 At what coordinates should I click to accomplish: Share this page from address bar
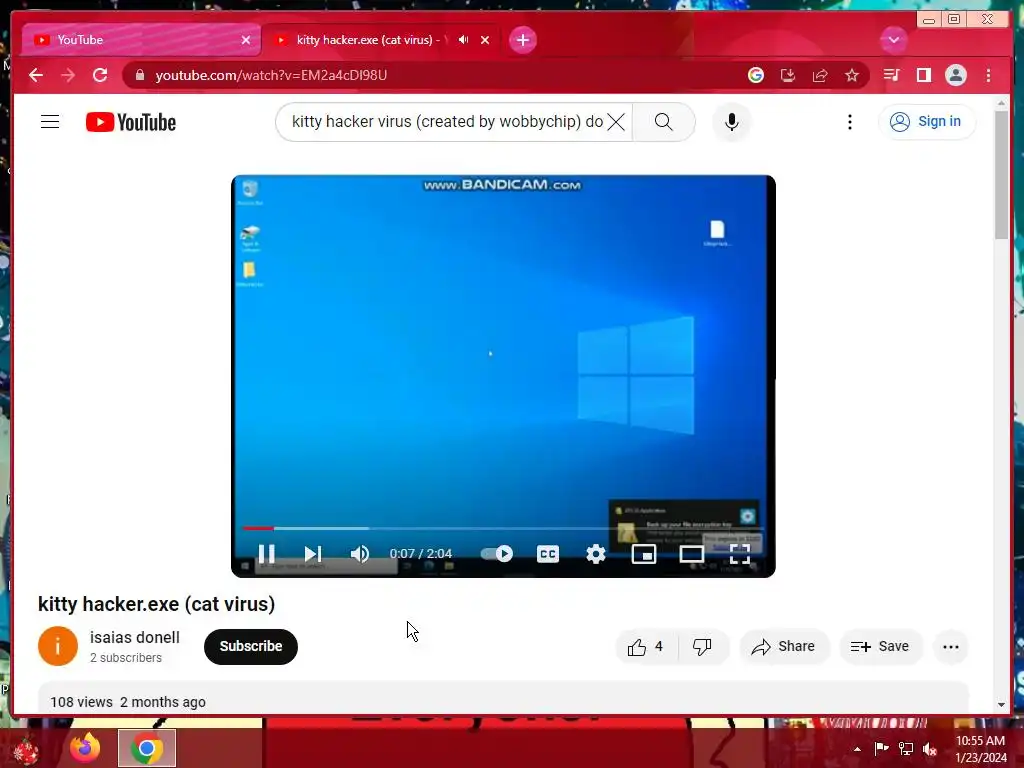click(x=820, y=76)
